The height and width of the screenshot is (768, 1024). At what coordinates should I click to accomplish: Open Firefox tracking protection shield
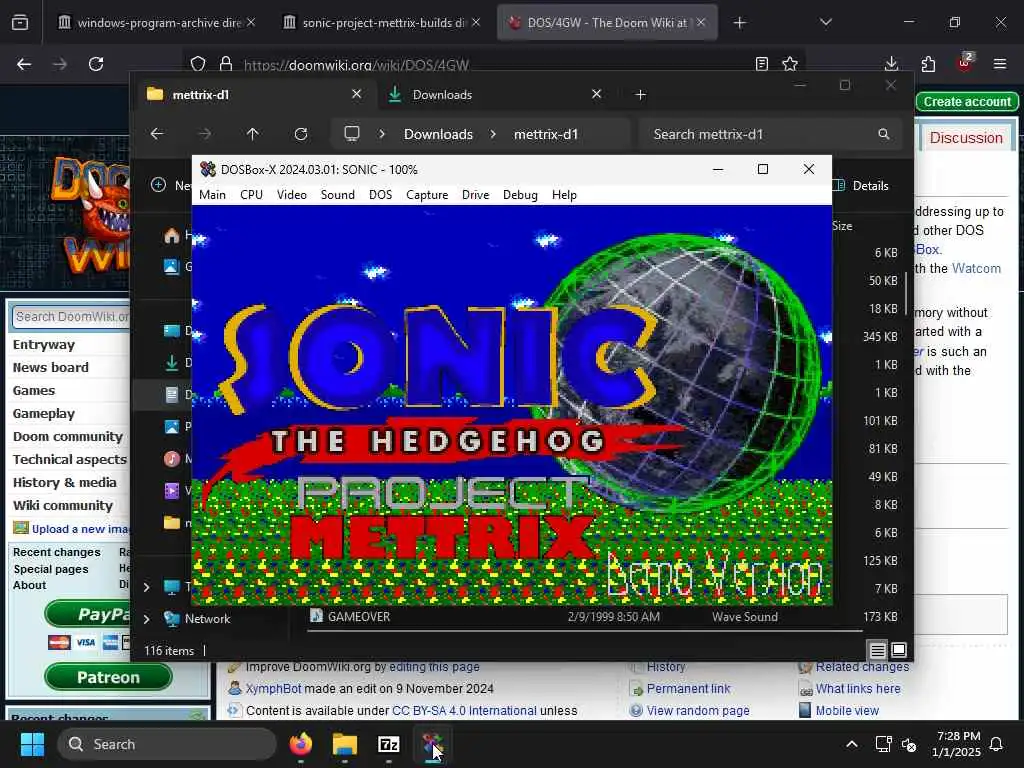[x=198, y=64]
